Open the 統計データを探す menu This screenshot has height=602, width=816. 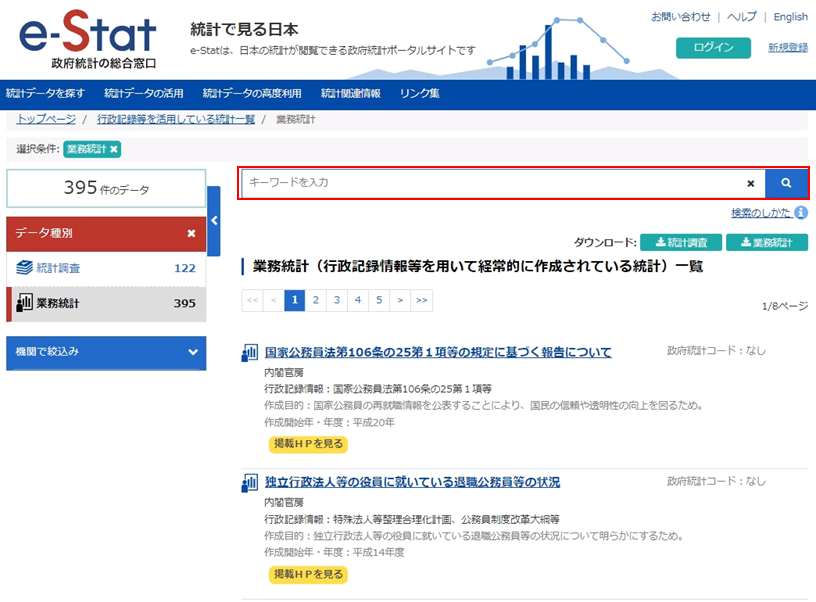(x=45, y=93)
